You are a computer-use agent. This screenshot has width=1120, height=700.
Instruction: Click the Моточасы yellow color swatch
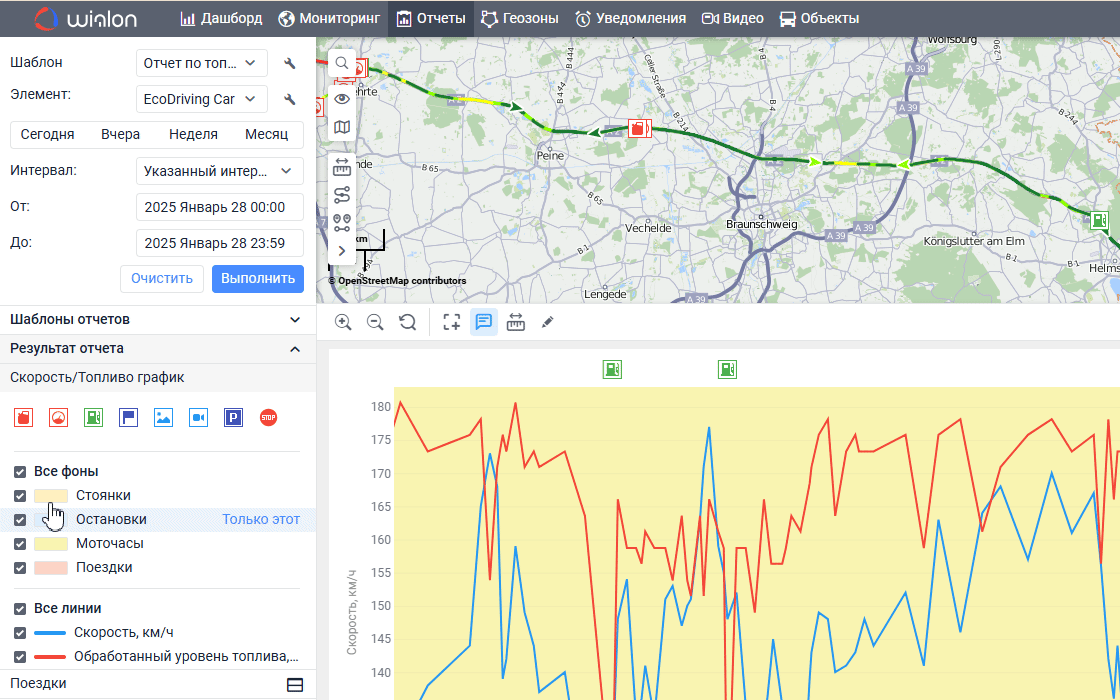[x=51, y=544]
